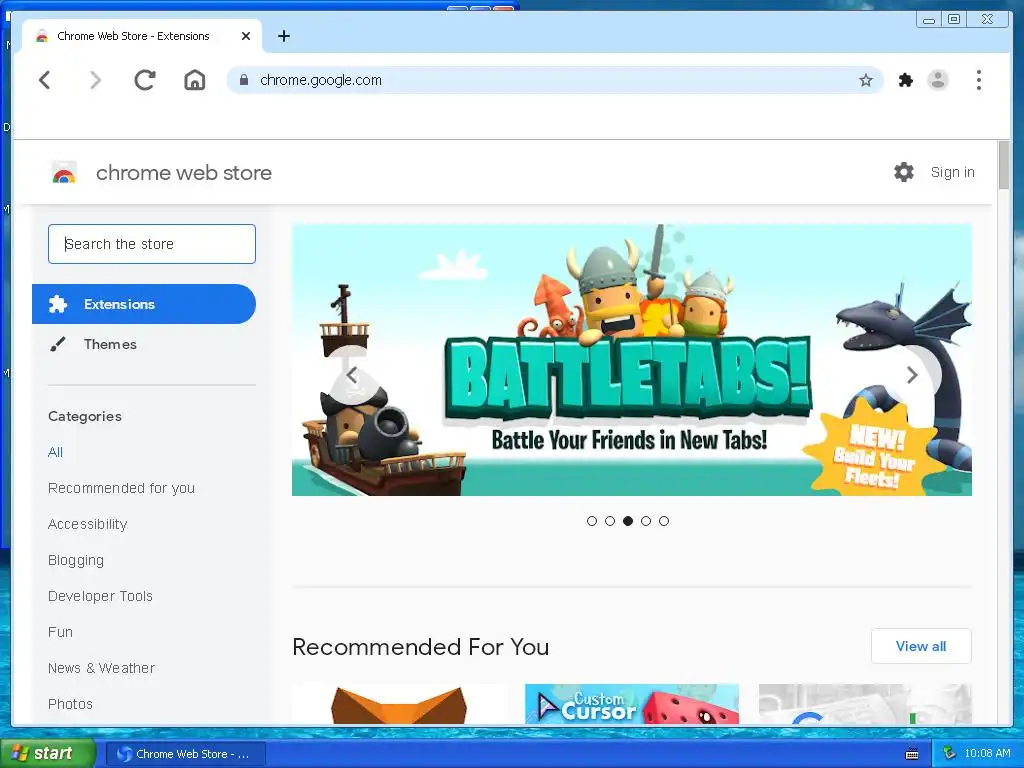Click the chrome web store logo
Viewport: 1024px width, 768px height.
pyautogui.click(x=64, y=173)
